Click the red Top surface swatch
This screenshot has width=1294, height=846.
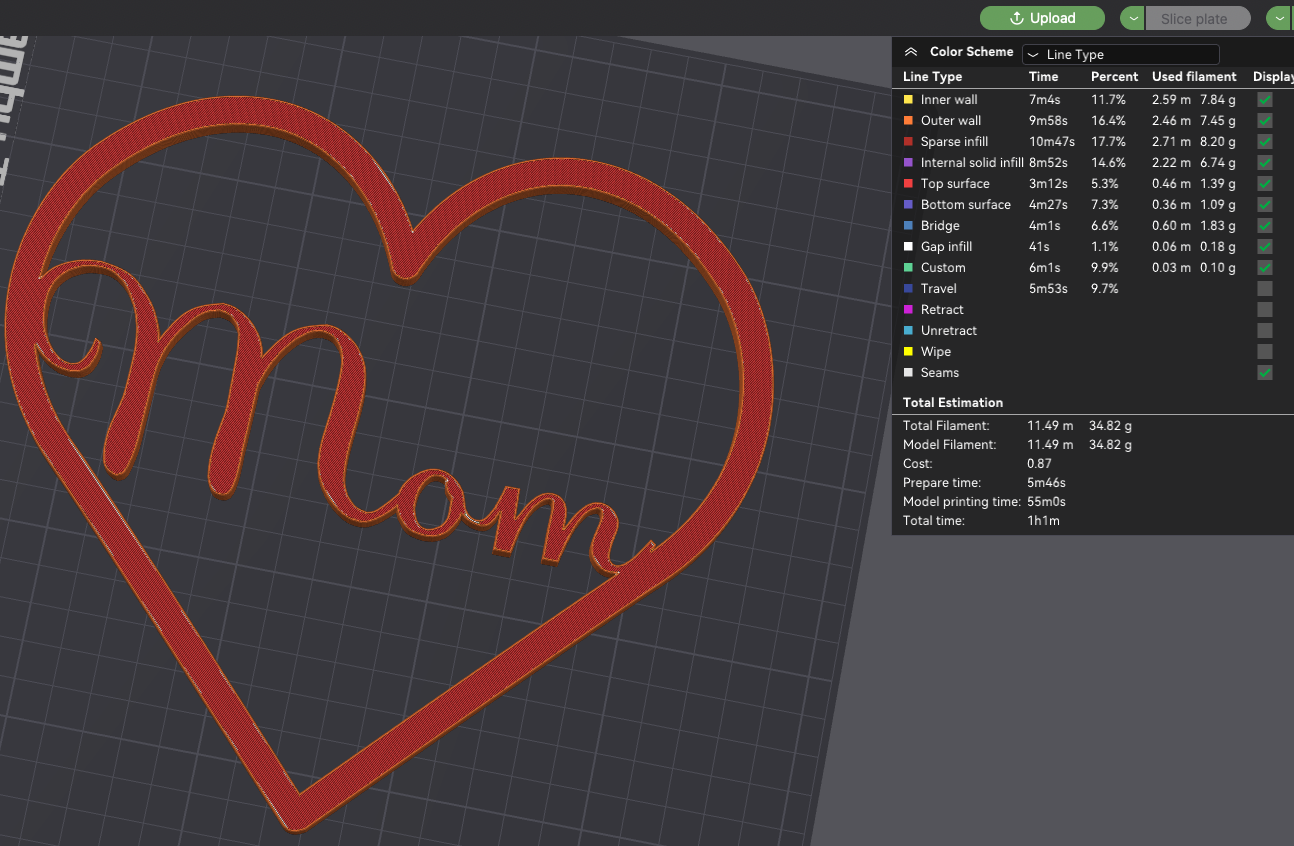tap(908, 184)
